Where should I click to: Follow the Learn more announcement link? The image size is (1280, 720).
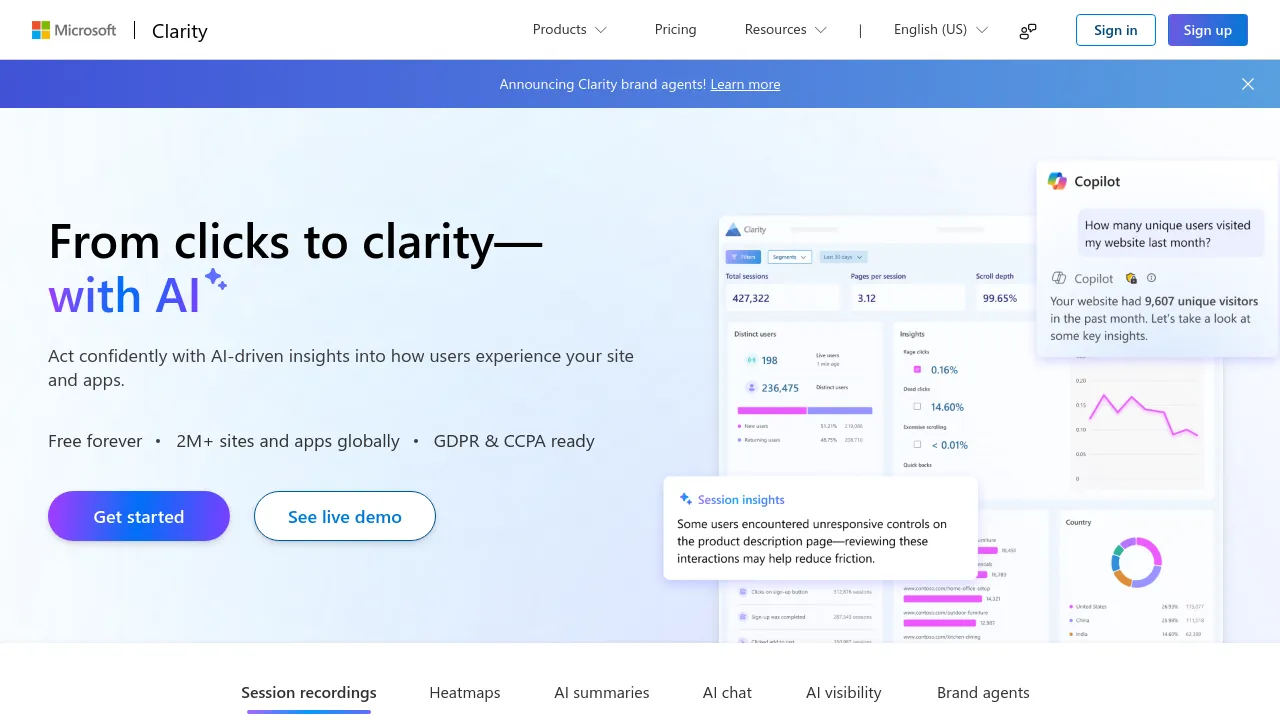745,84
